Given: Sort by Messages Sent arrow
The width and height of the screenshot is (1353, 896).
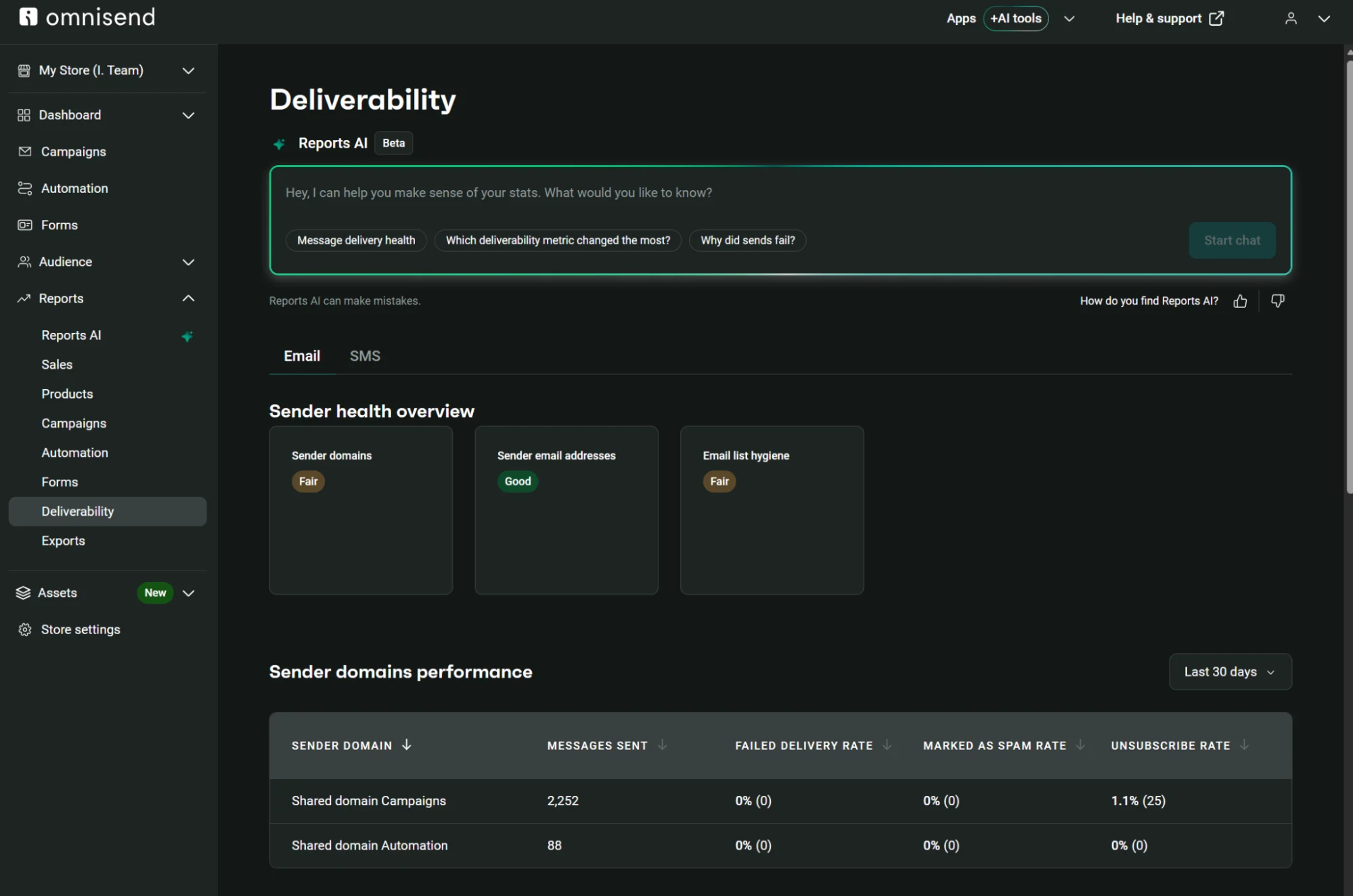Looking at the screenshot, I should (662, 745).
